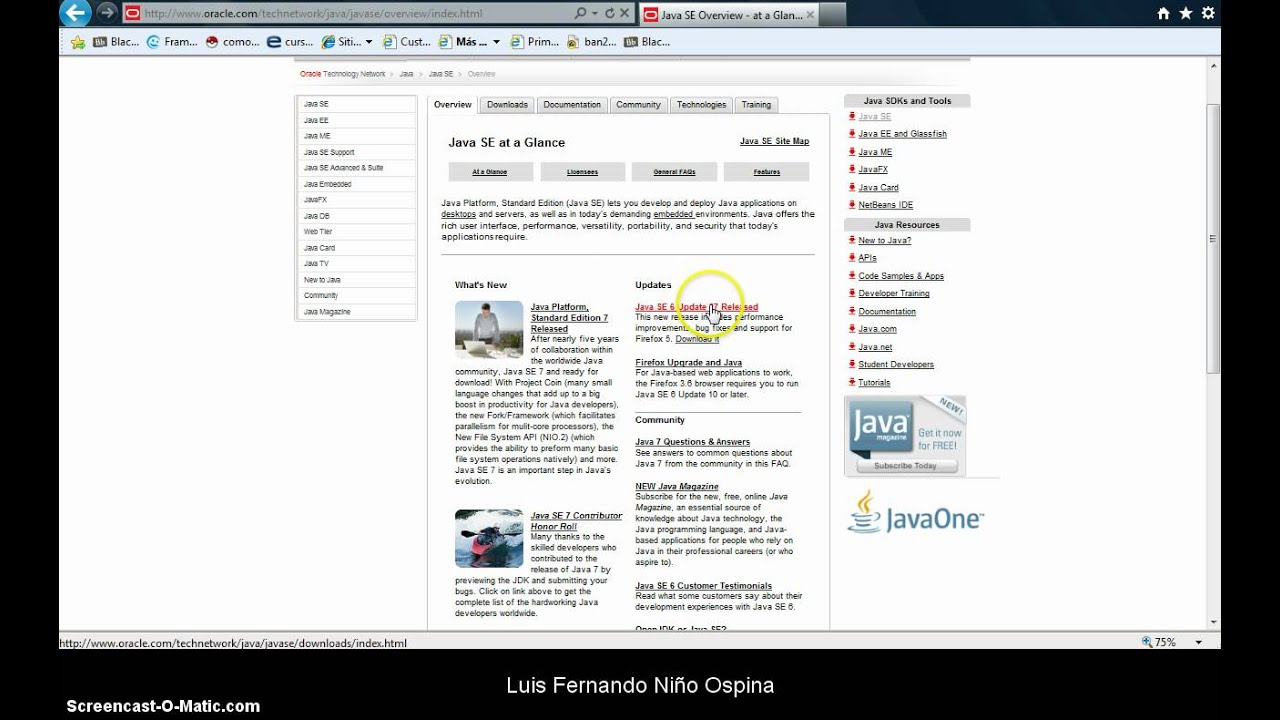Click the 'Java SE 7 Contributor Honor Roll' link
This screenshot has width=1280, height=720.
[x=576, y=521]
